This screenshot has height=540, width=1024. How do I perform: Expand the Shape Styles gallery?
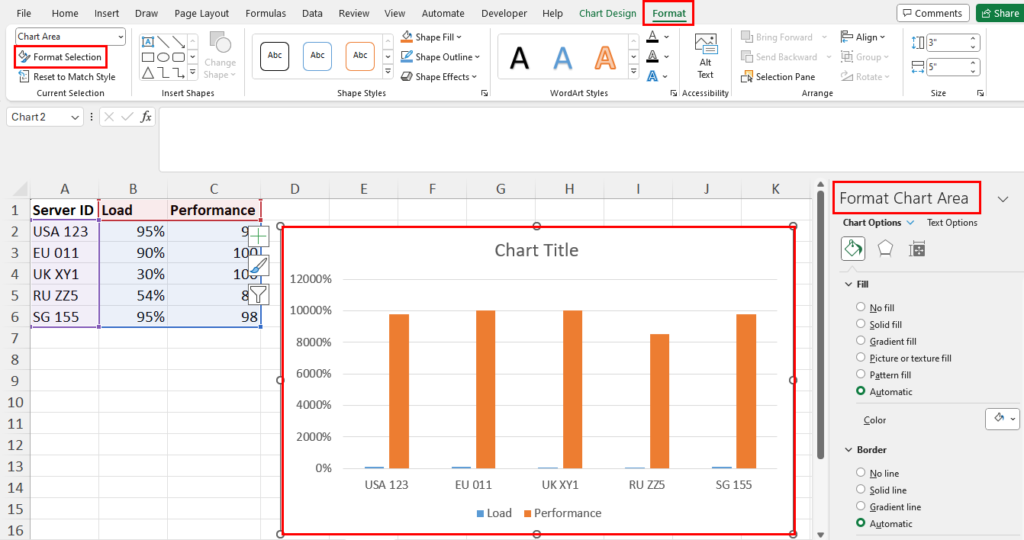[x=388, y=71]
